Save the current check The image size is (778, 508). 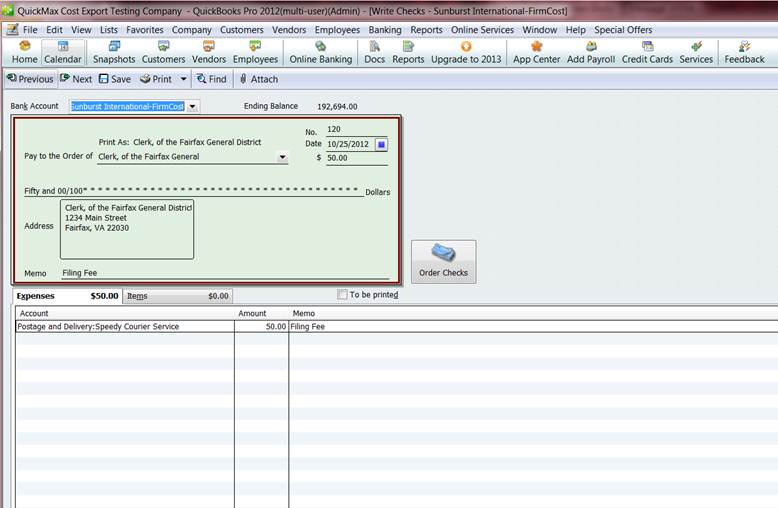pyautogui.click(x=115, y=79)
